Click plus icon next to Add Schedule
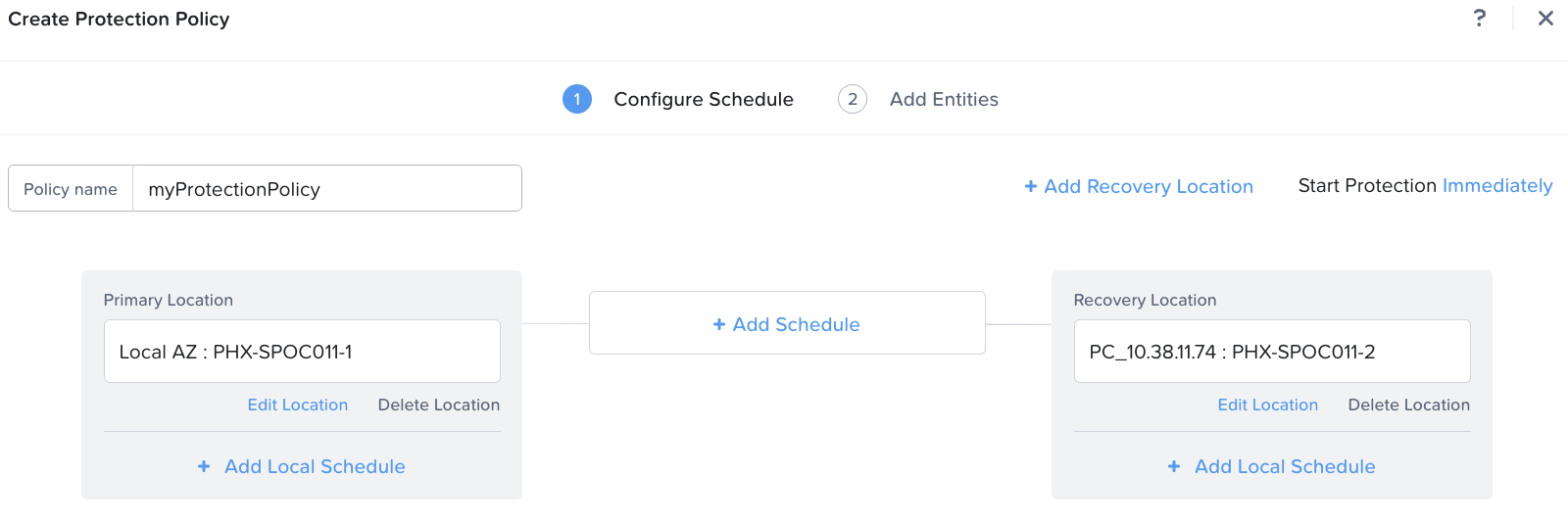The image size is (1568, 525). coord(719,324)
